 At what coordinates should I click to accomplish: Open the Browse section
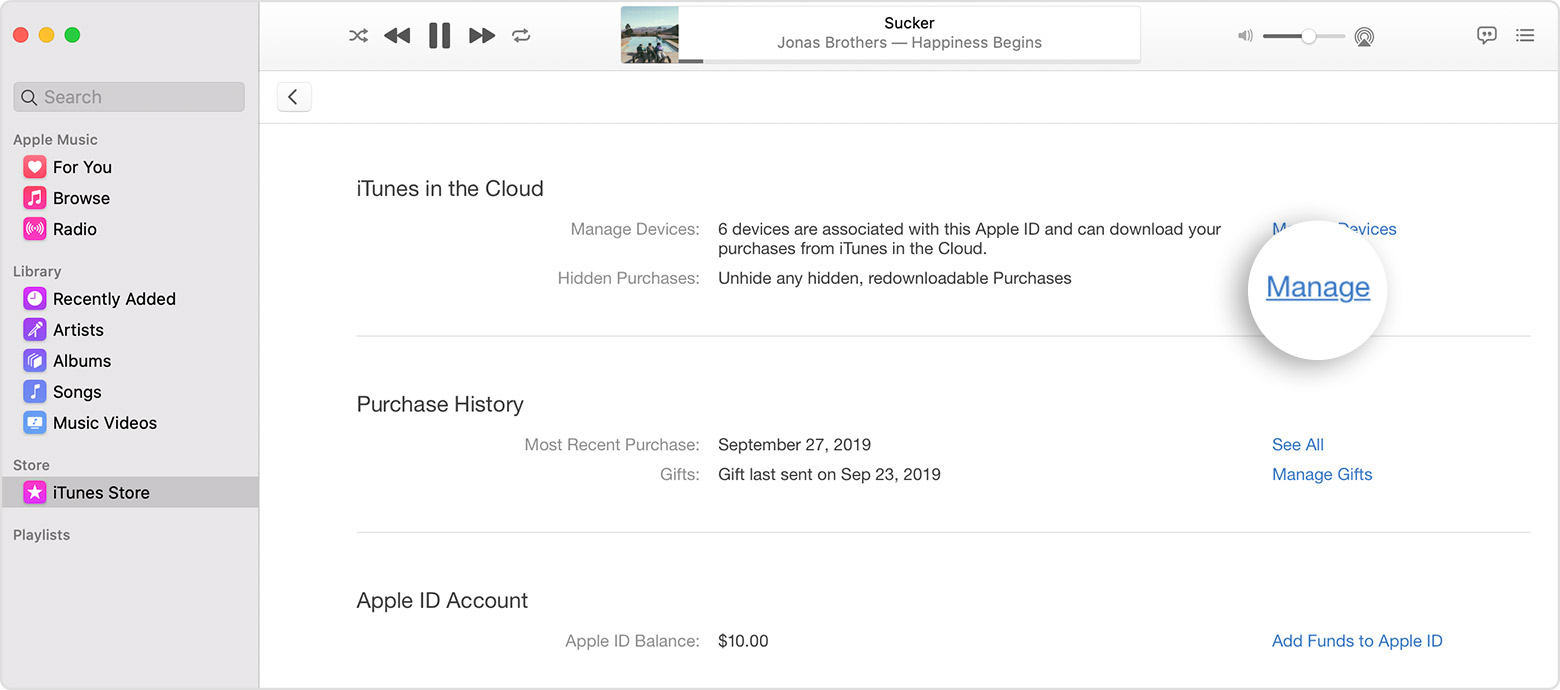click(80, 198)
